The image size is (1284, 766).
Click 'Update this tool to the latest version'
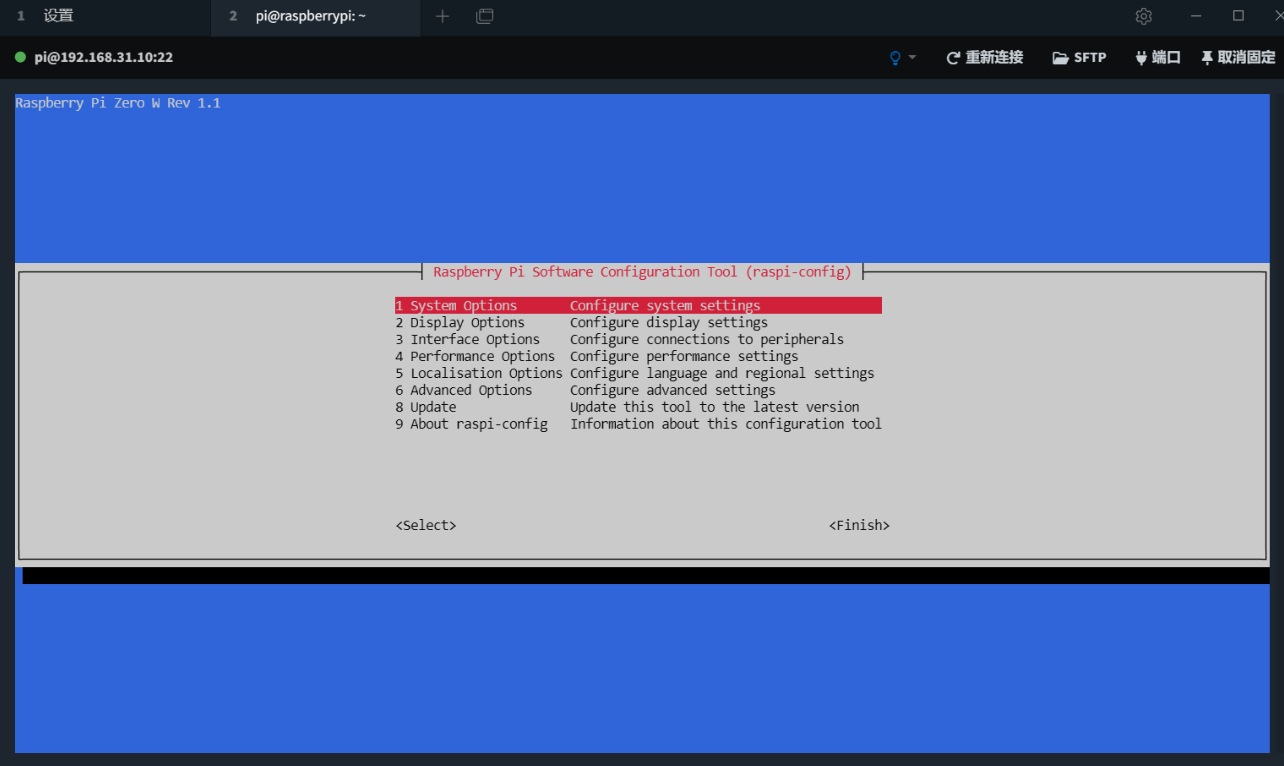715,408
